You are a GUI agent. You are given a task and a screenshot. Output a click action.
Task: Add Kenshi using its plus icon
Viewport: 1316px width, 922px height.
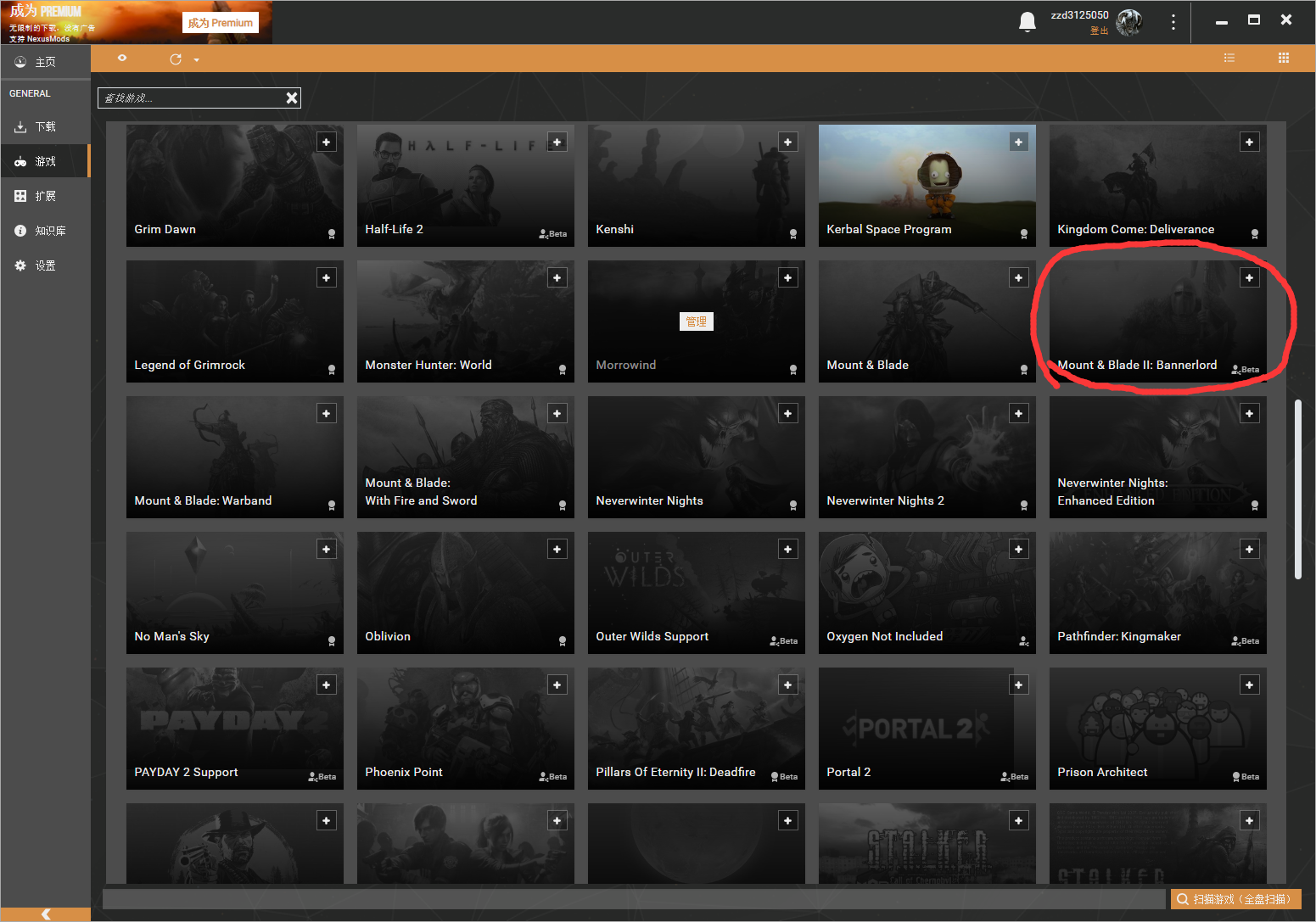coord(788,142)
